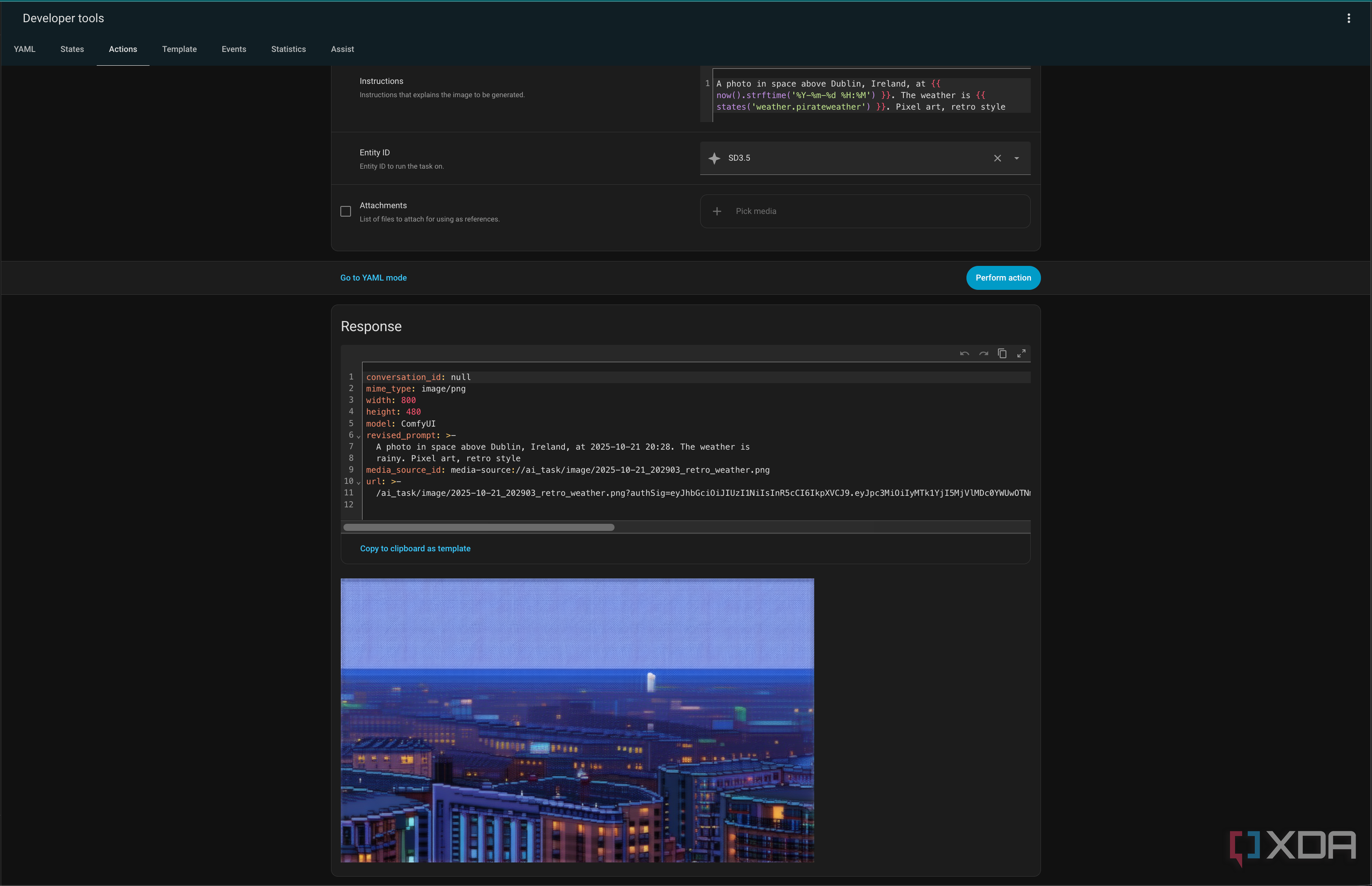Follow the Go to YAML mode link
Image resolution: width=1372 pixels, height=886 pixels.
pos(373,278)
